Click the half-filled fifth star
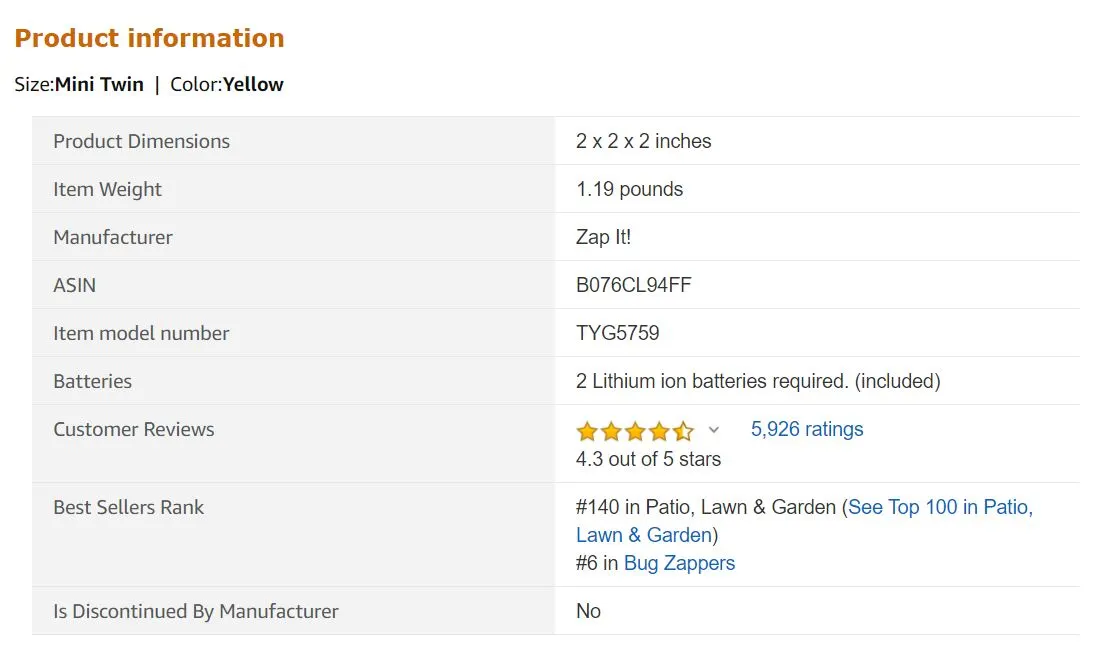Screen dimensions: 1115x660 (x=683, y=431)
